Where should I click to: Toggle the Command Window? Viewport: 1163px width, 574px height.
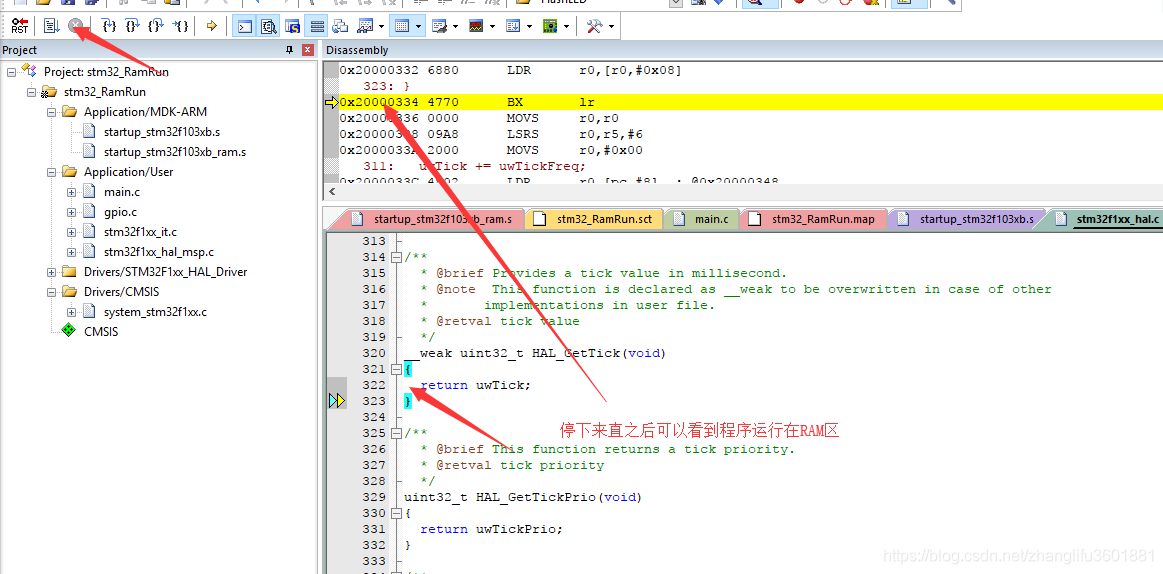[244, 27]
